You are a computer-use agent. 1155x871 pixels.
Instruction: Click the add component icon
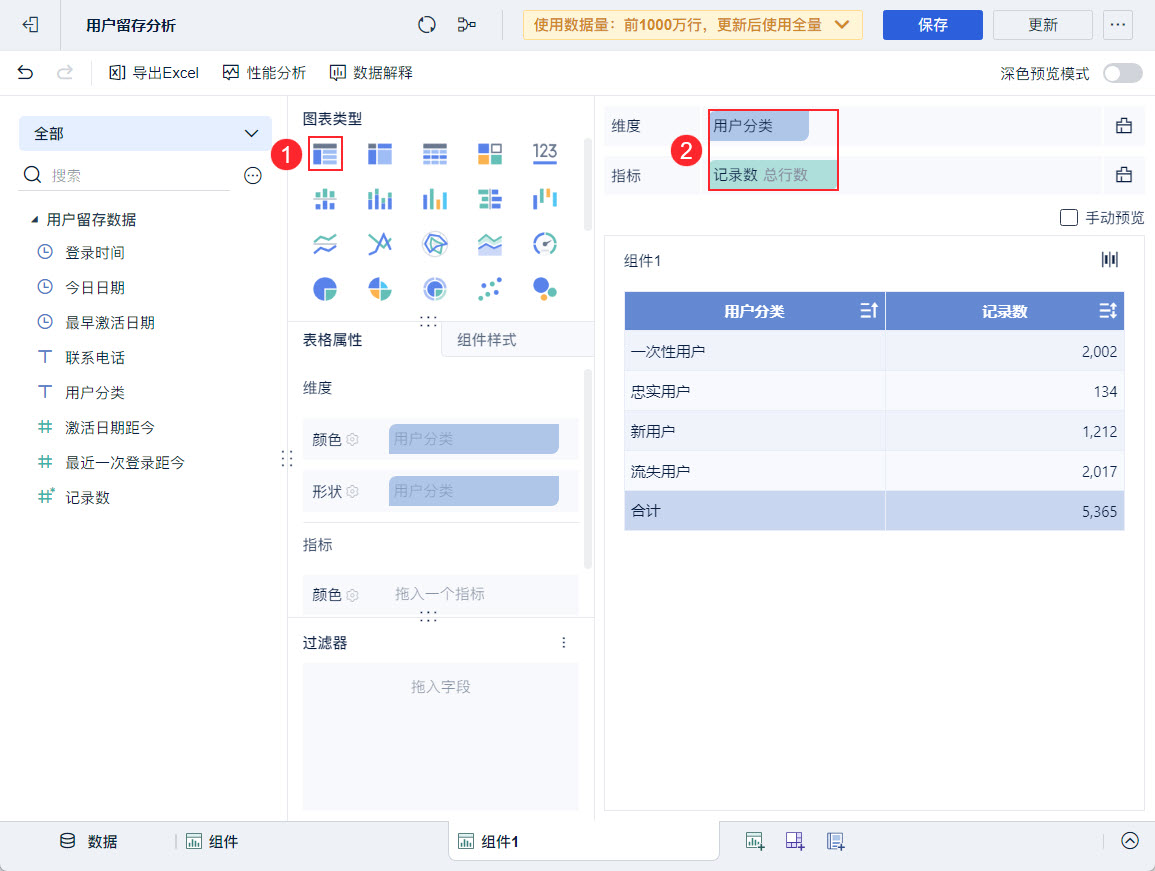pos(755,841)
